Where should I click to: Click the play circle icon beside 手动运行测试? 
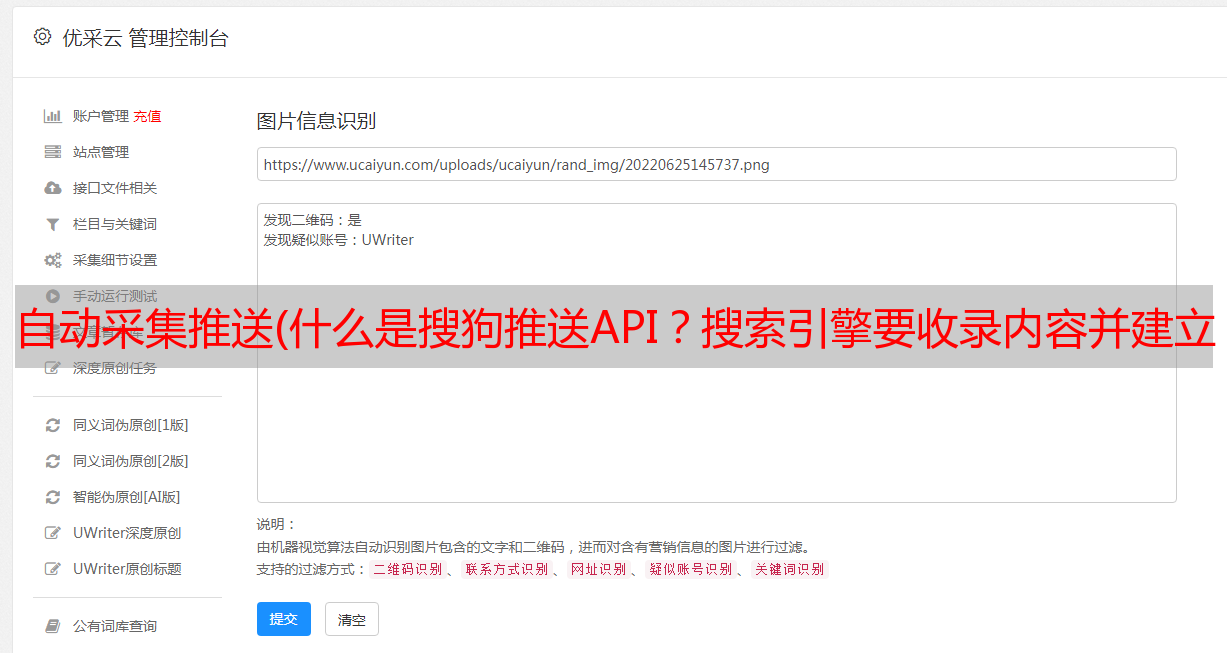[x=53, y=296]
